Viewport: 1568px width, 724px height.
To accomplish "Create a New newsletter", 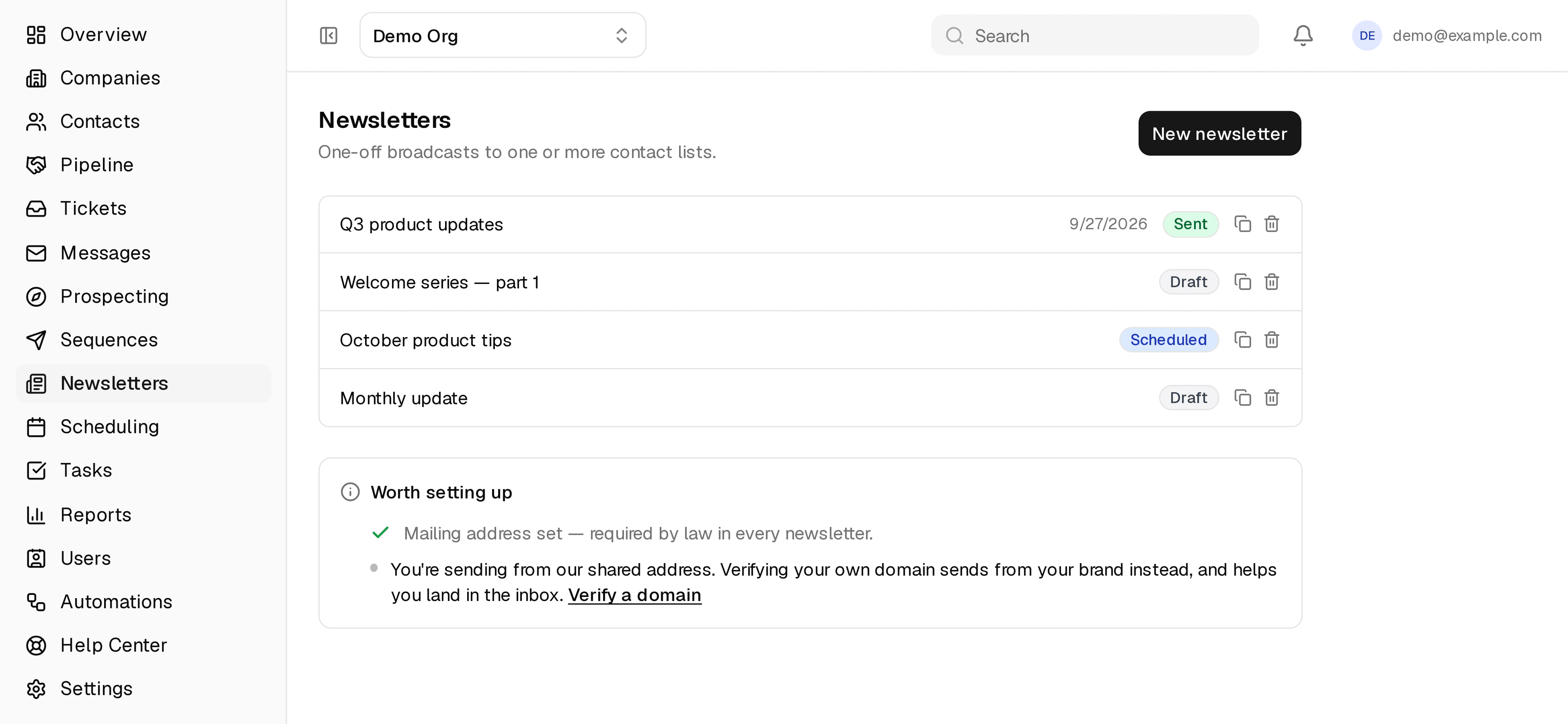I will pos(1219,133).
